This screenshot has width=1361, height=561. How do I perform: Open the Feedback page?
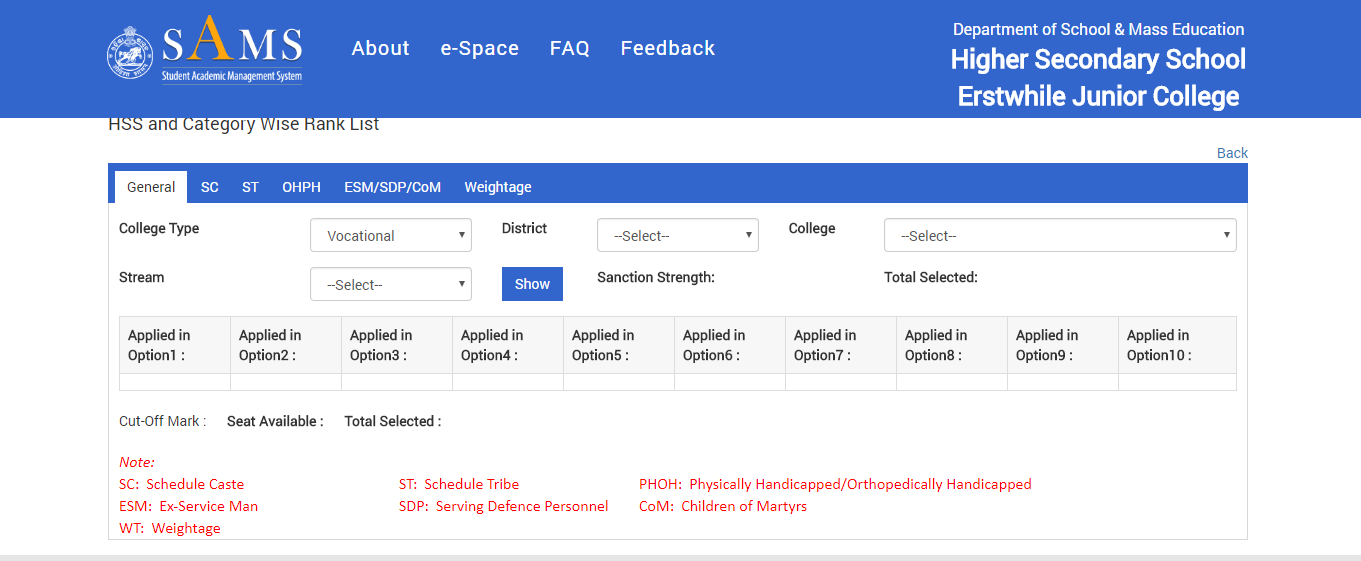[x=667, y=48]
